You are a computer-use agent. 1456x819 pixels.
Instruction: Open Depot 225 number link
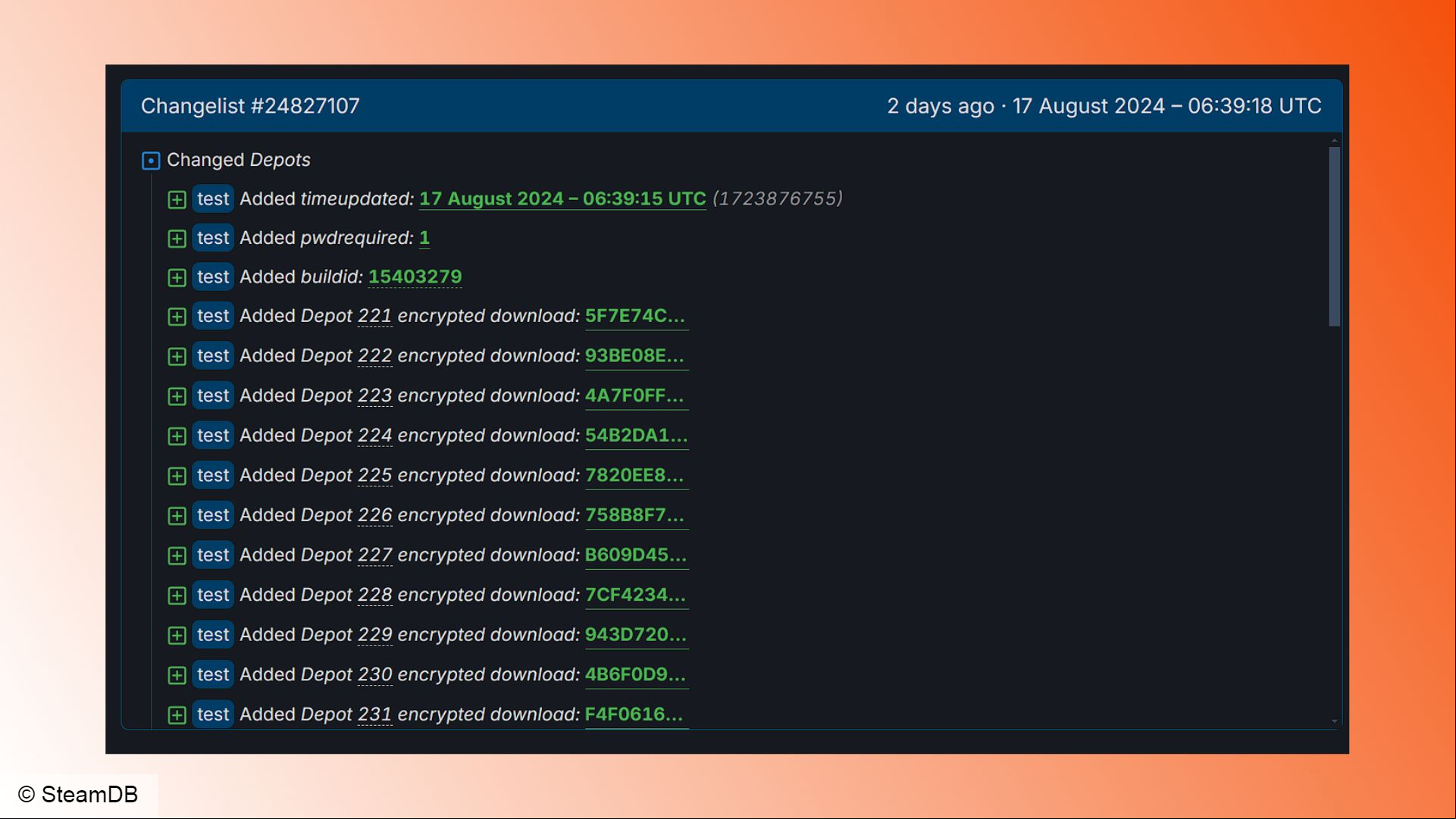(x=374, y=476)
